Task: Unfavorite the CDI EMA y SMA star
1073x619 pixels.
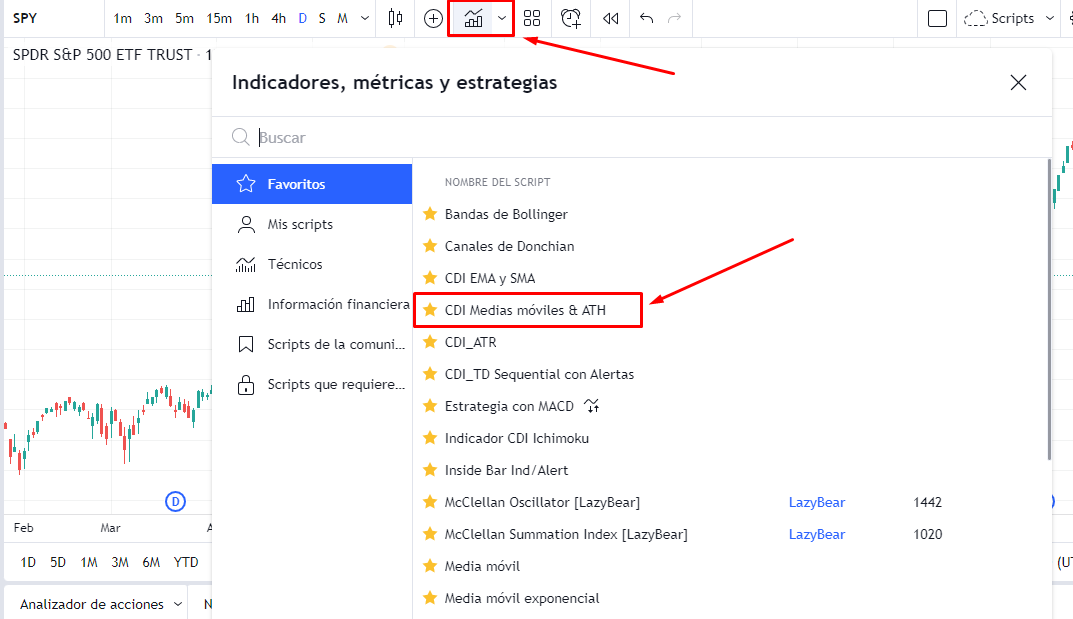Action: point(430,278)
